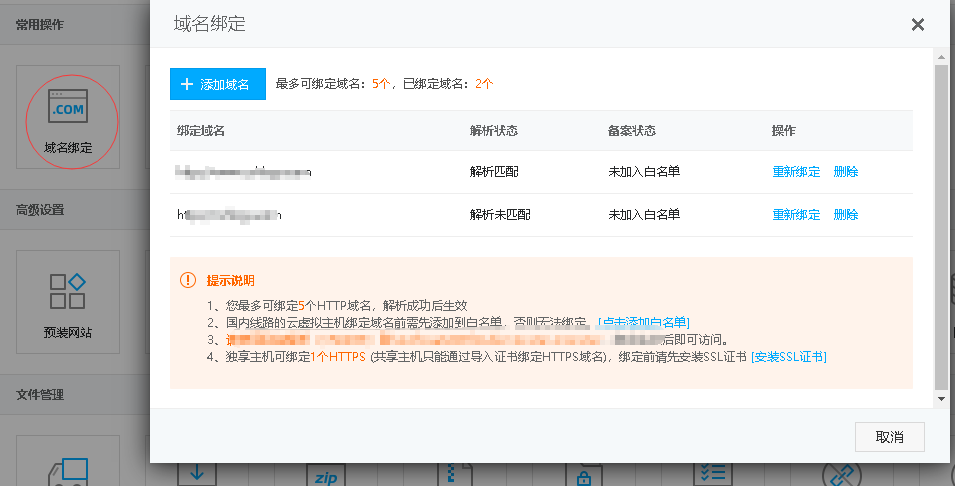The height and width of the screenshot is (486, 955).
Task: Click the orange 提示说明 warning icon
Action: pyautogui.click(x=188, y=280)
